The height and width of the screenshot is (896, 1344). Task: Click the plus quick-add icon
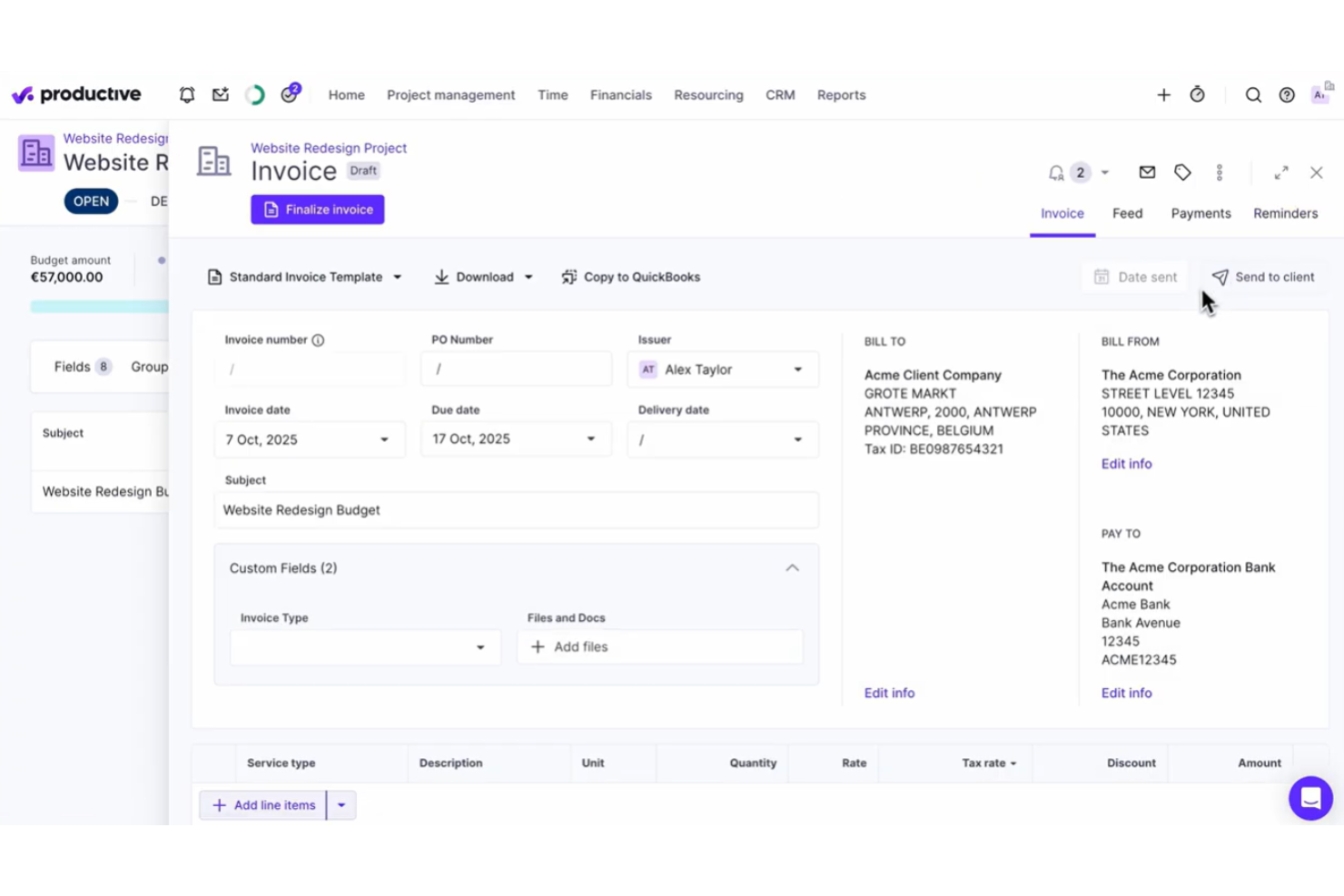pyautogui.click(x=1163, y=94)
